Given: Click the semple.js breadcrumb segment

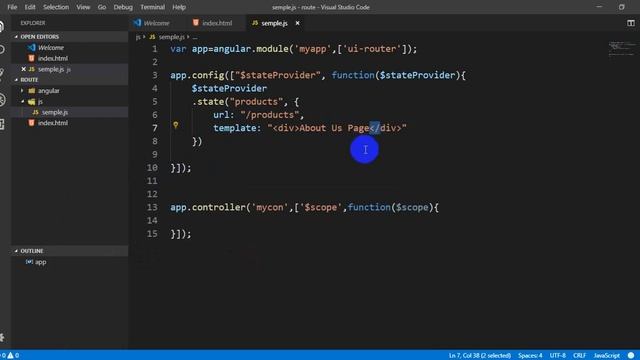Looking at the screenshot, I should [x=171, y=37].
